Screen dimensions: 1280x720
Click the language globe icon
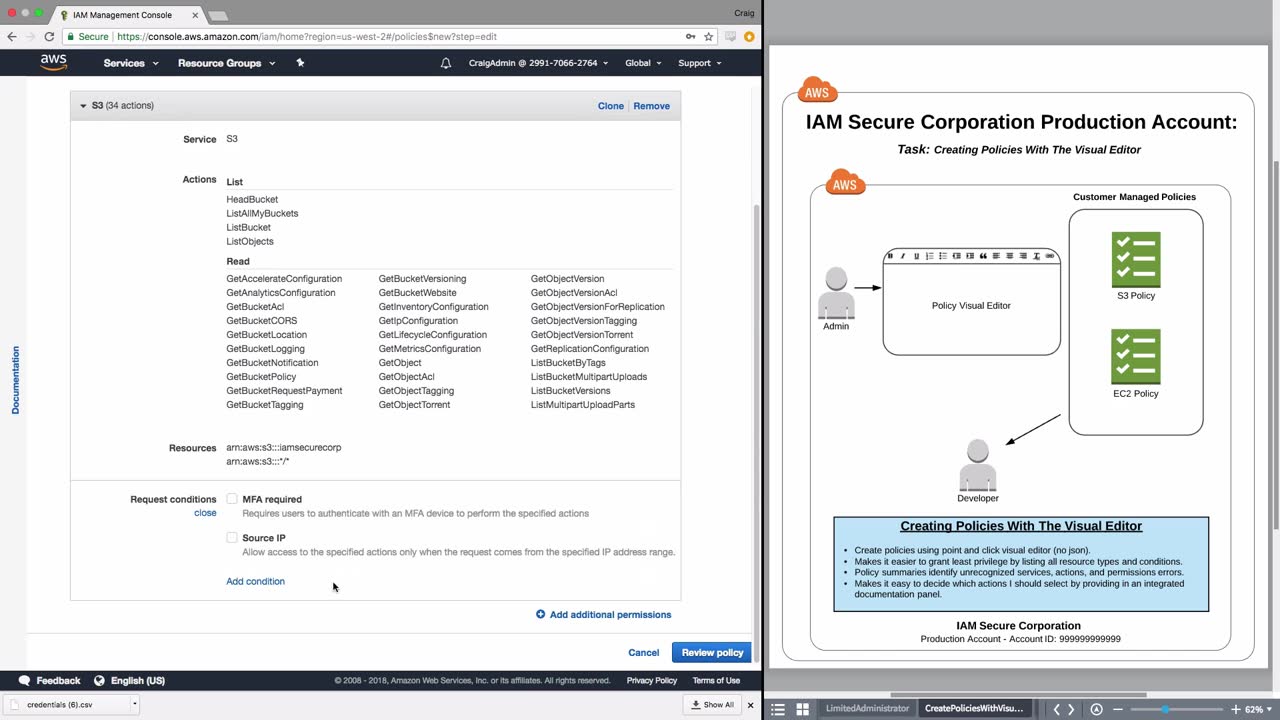(x=99, y=681)
